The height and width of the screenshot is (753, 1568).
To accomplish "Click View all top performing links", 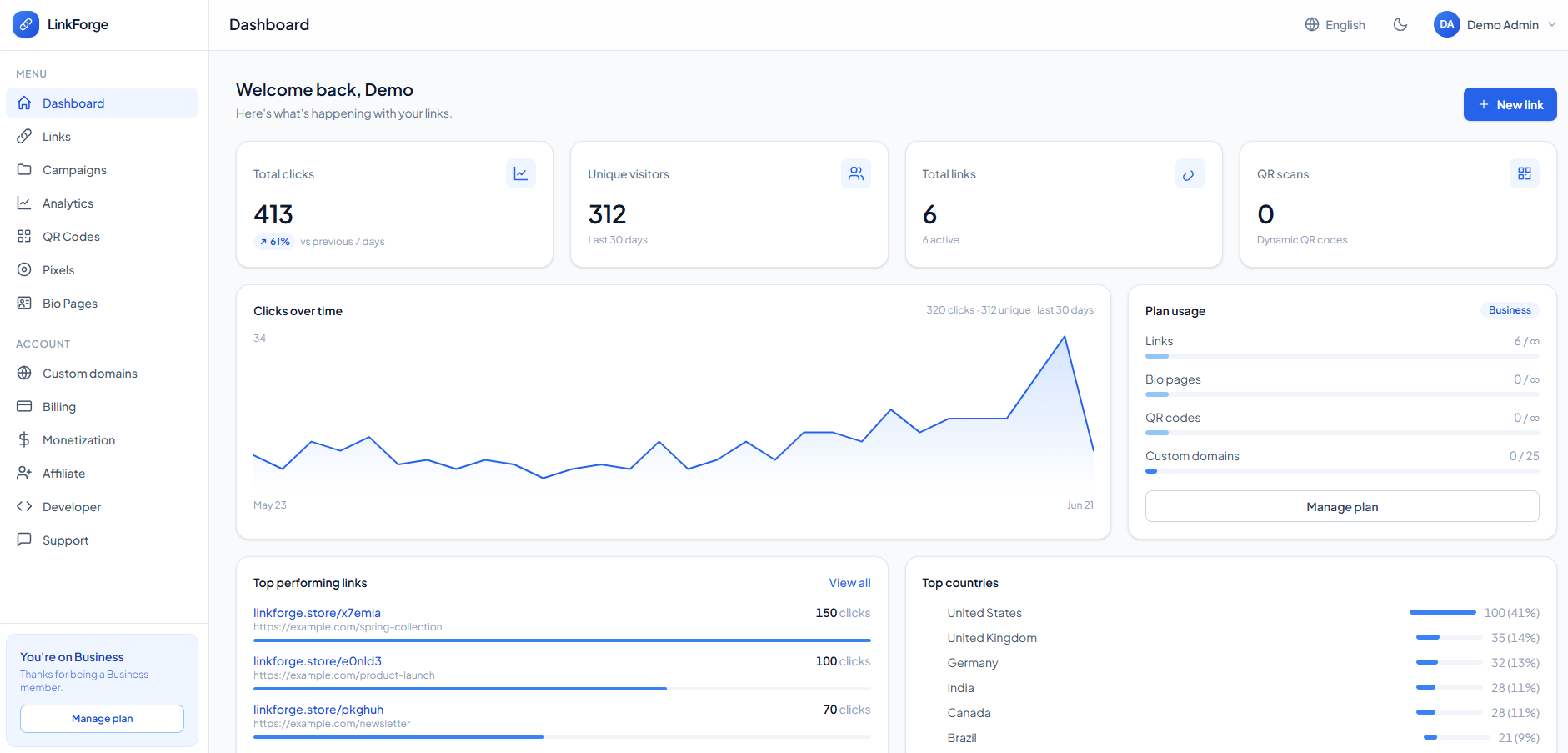I will coord(849,582).
